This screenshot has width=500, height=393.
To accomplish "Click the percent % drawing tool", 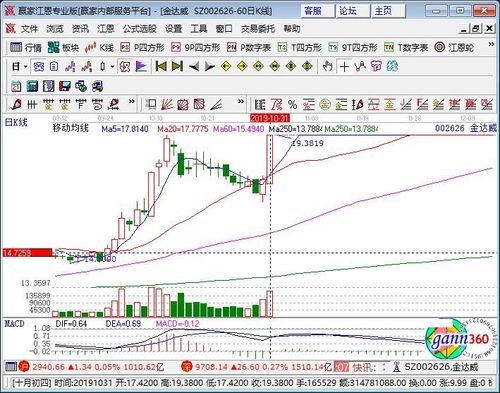I will 292,105.
